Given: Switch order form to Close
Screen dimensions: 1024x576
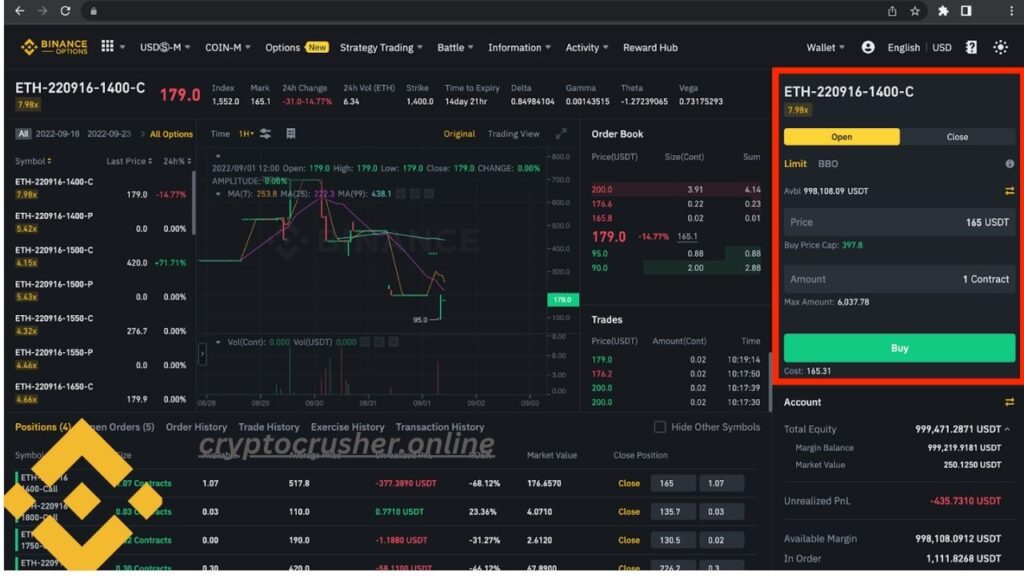Looking at the screenshot, I should click(957, 136).
